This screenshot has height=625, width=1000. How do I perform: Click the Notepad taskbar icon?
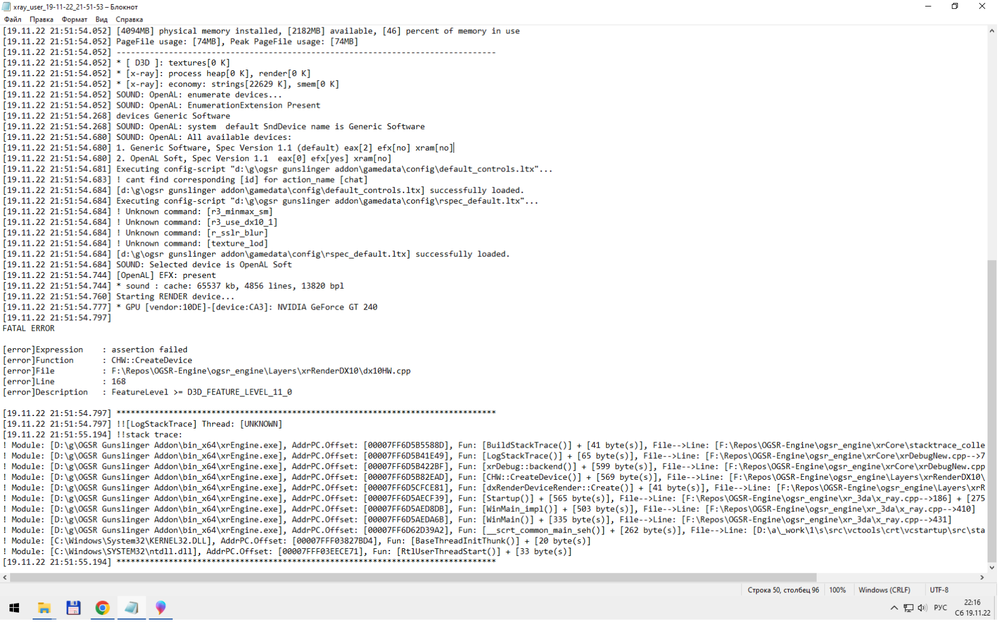pos(131,608)
